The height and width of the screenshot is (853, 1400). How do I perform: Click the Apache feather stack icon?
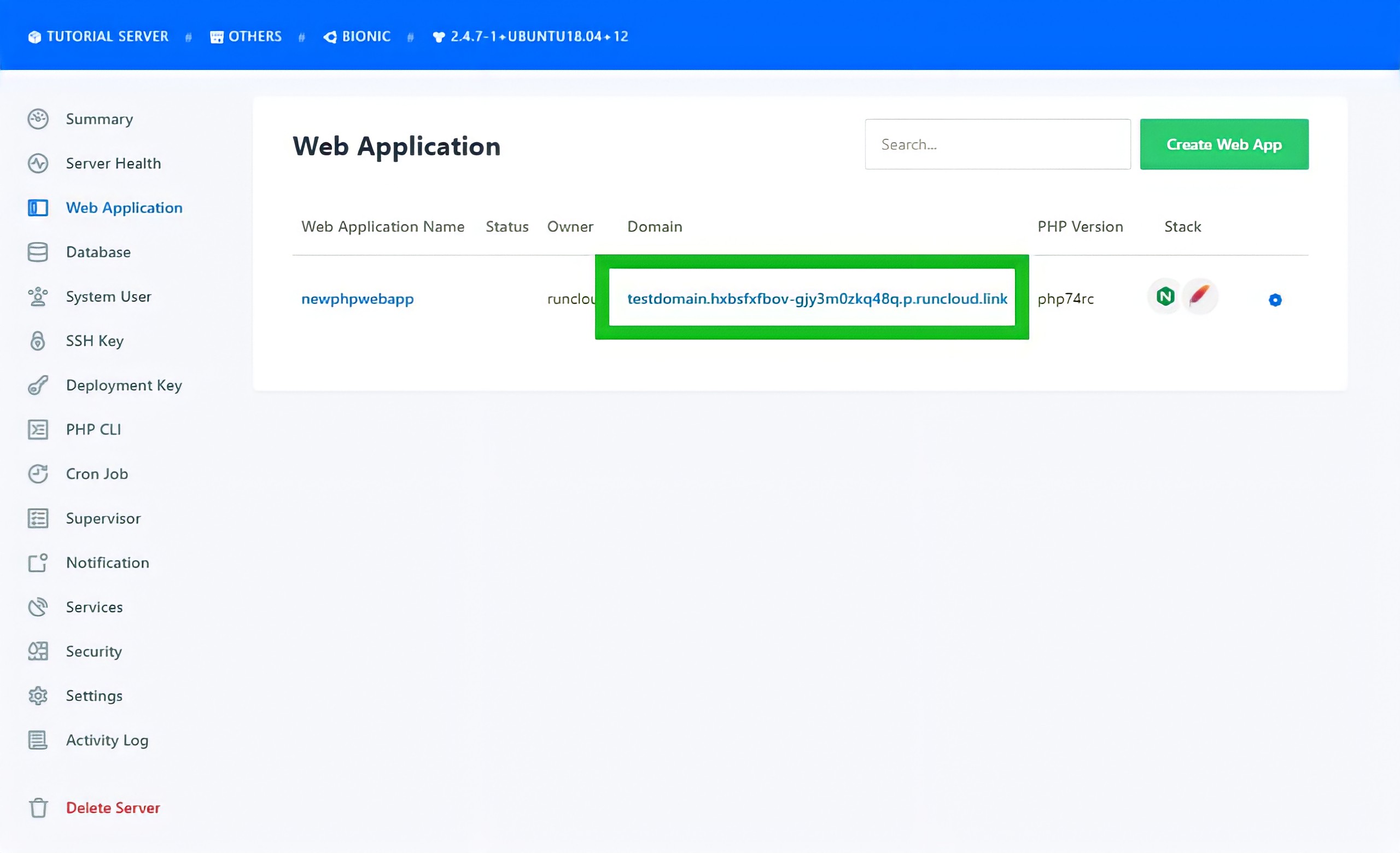(x=1199, y=296)
